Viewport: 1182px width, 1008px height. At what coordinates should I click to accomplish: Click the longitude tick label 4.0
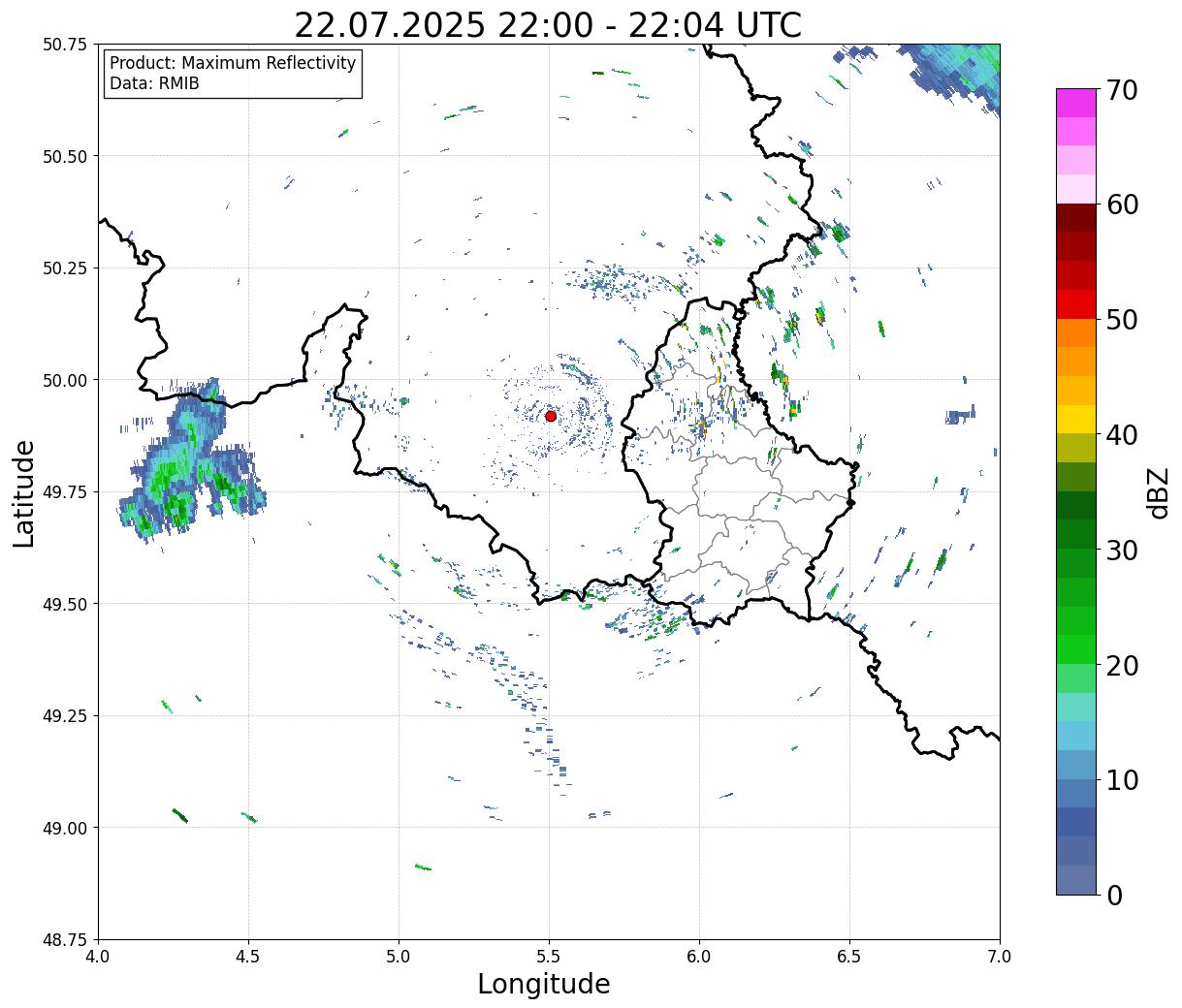point(98,957)
